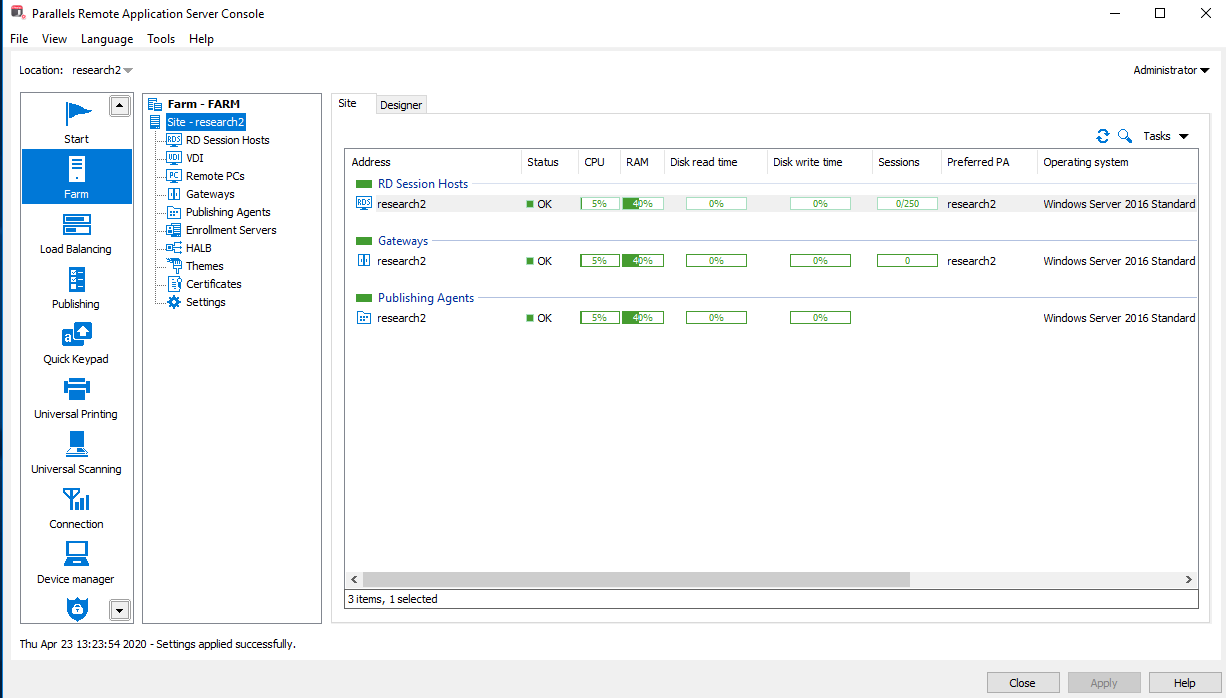Click Preferred PA column header

[x=989, y=162]
